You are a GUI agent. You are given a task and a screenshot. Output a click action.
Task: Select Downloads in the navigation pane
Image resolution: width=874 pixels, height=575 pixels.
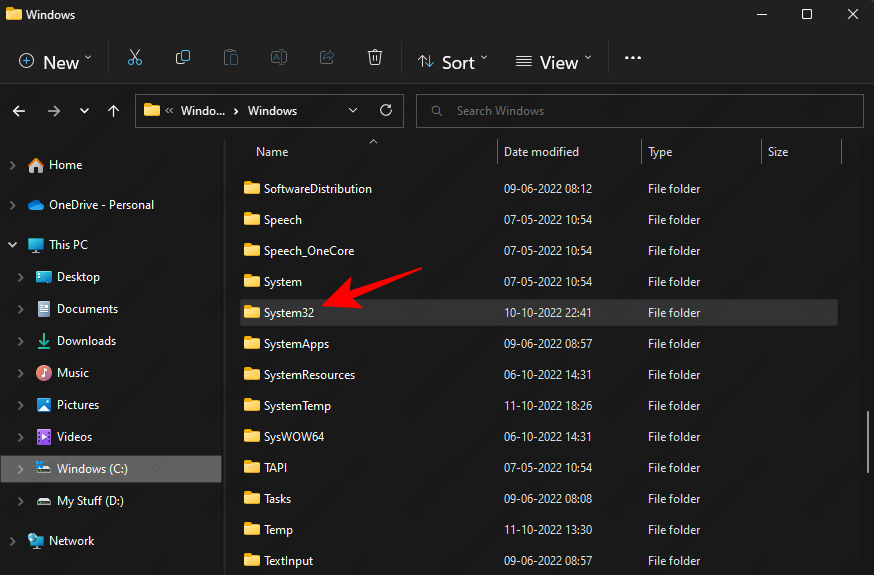tap(86, 341)
